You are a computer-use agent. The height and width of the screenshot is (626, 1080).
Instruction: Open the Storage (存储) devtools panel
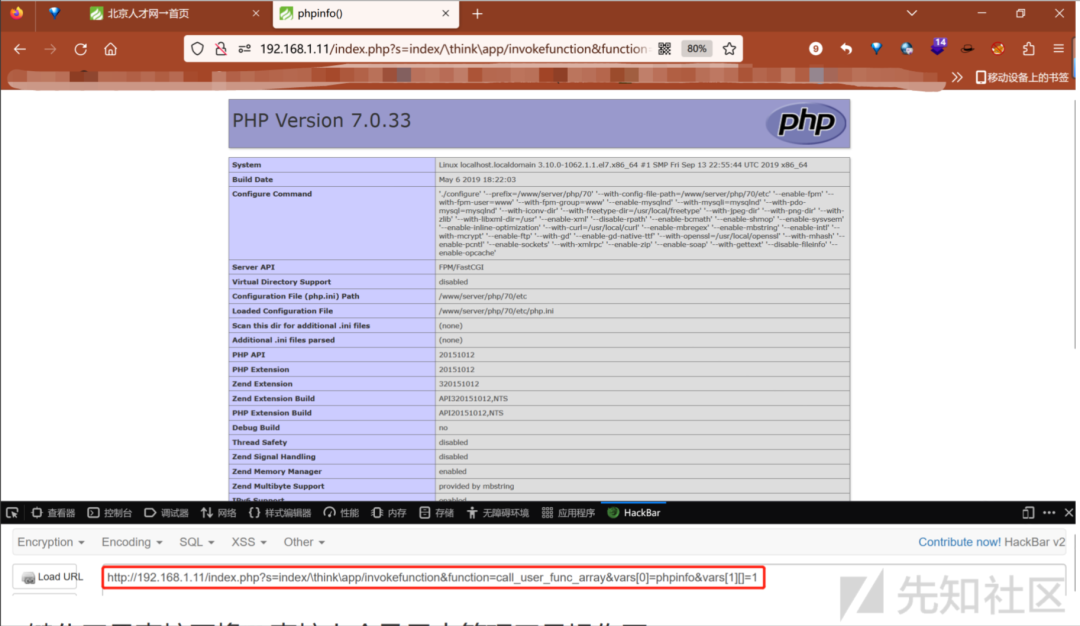437,512
